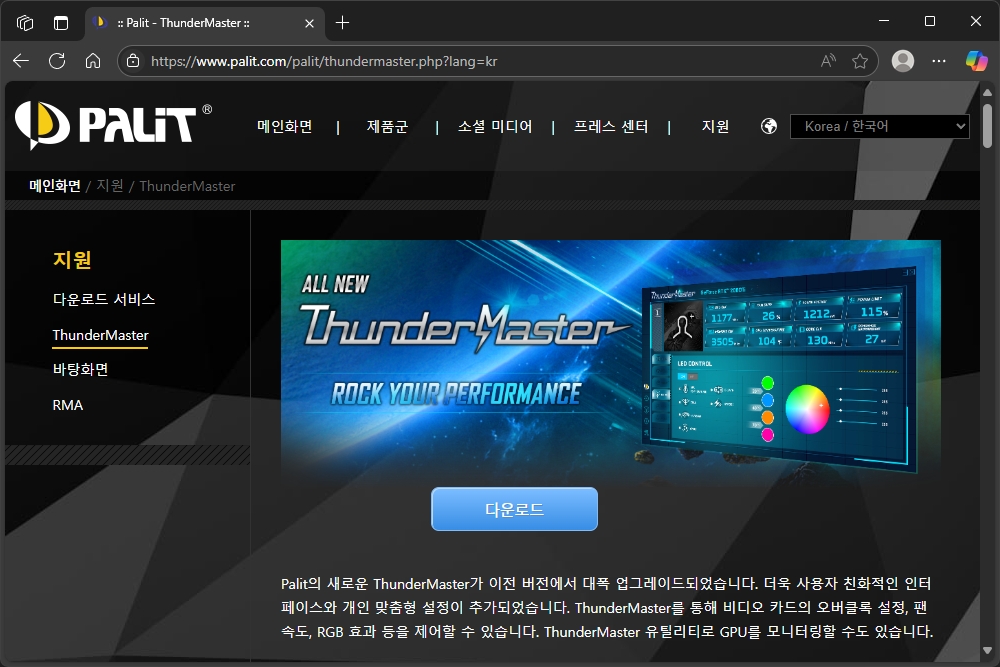Select 다운로드 서비스 in the sidebar
The width and height of the screenshot is (1000, 667).
tap(104, 299)
